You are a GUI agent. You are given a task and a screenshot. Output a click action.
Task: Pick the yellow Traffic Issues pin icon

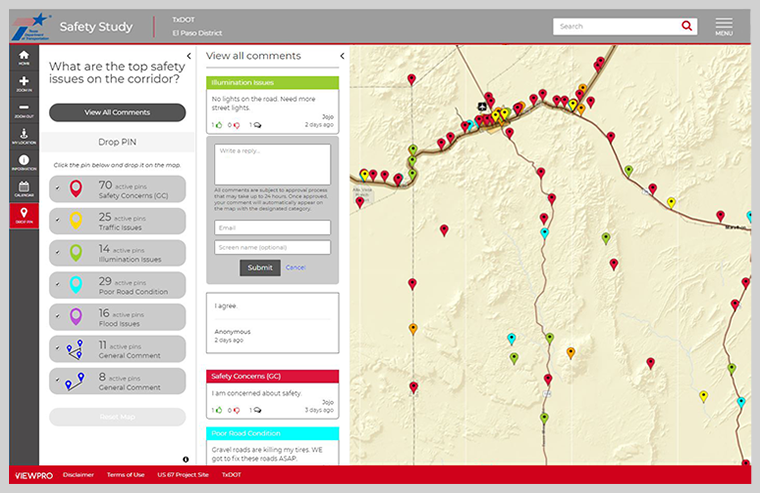click(76, 221)
